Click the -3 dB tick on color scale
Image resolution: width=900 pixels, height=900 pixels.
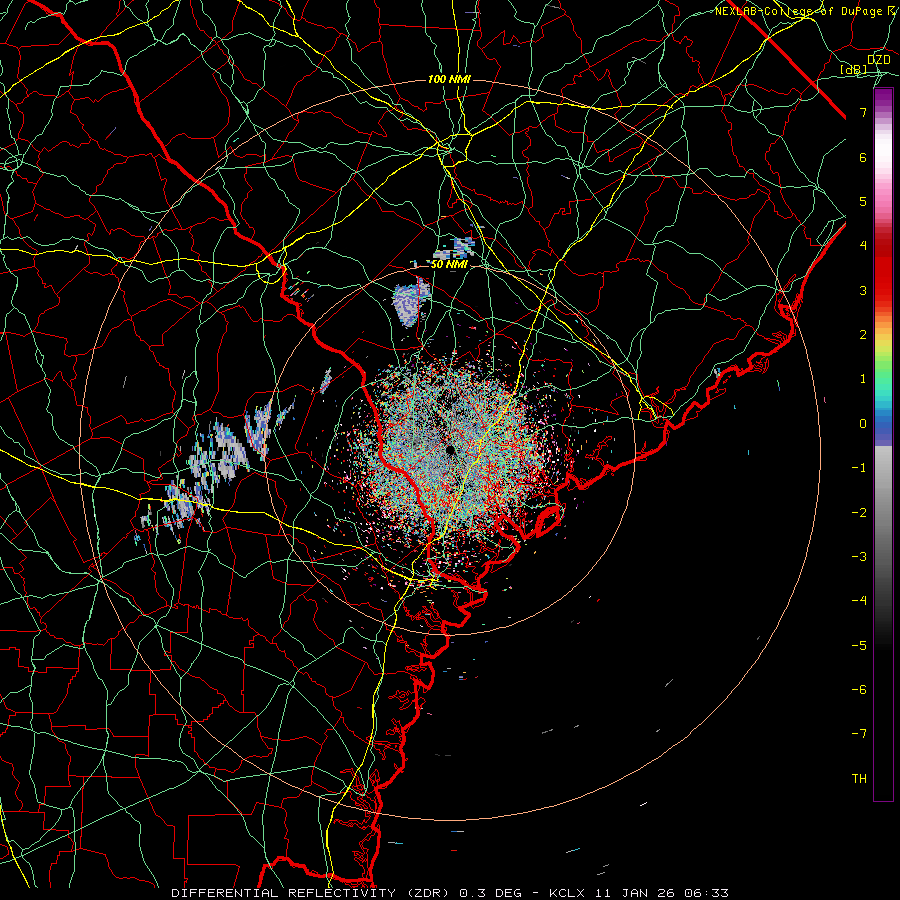click(859, 557)
